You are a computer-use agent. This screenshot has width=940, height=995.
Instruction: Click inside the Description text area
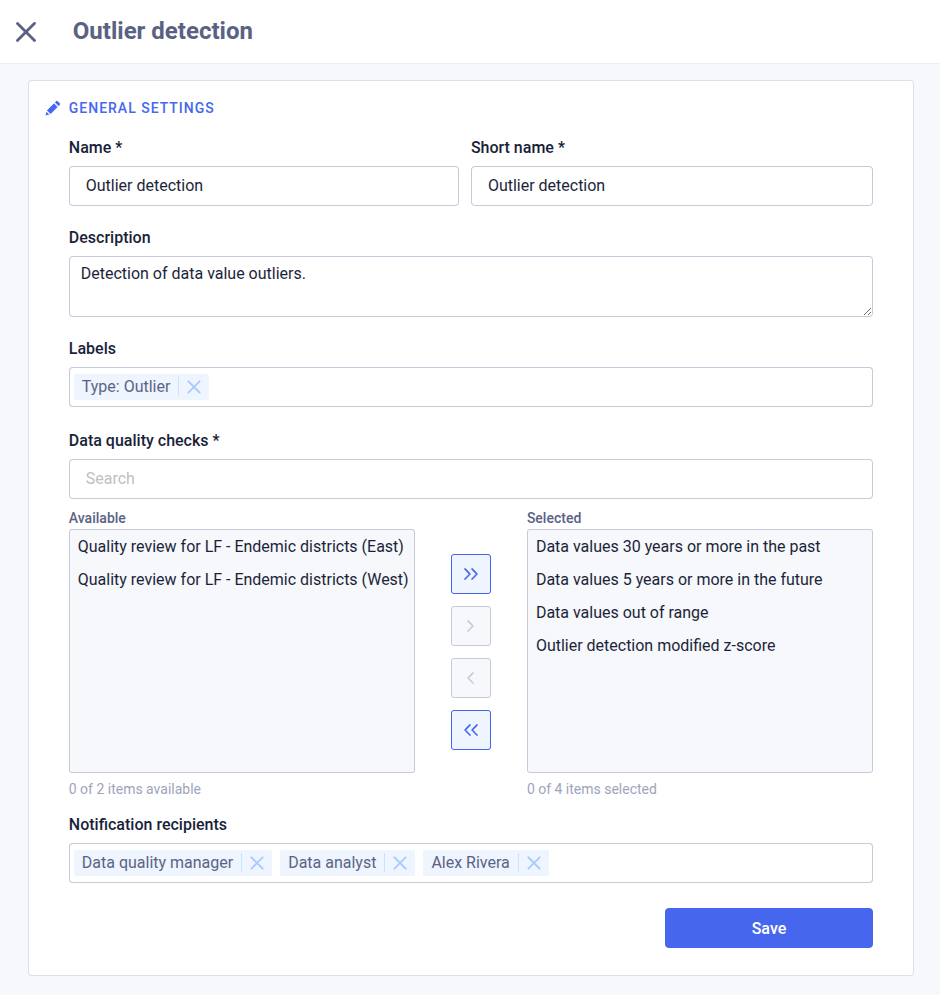[470, 286]
